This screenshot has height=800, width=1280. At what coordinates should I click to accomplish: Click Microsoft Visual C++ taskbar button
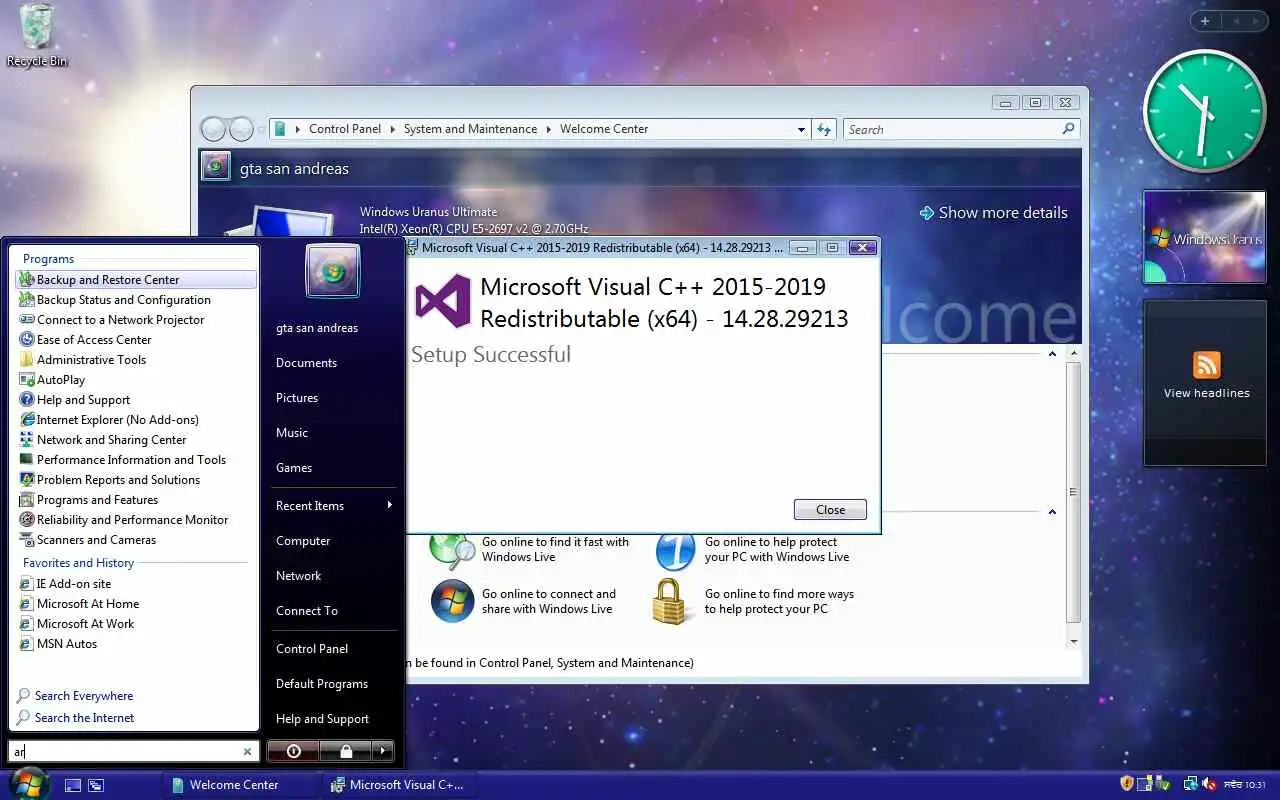(x=398, y=785)
